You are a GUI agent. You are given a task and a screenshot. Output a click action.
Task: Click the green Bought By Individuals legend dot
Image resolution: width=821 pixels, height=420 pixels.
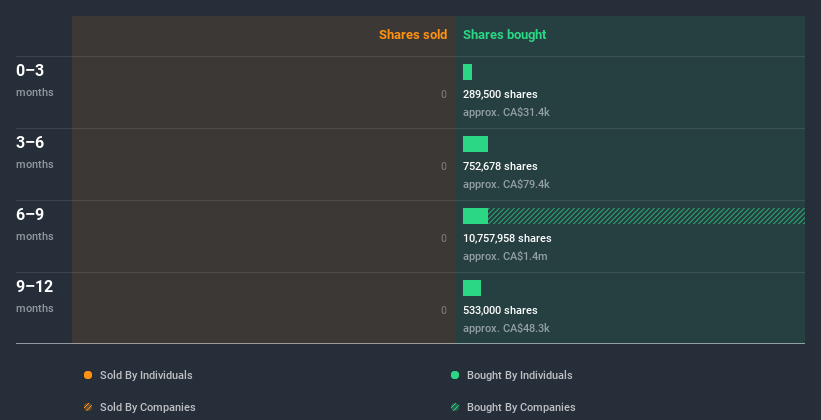pyautogui.click(x=455, y=375)
